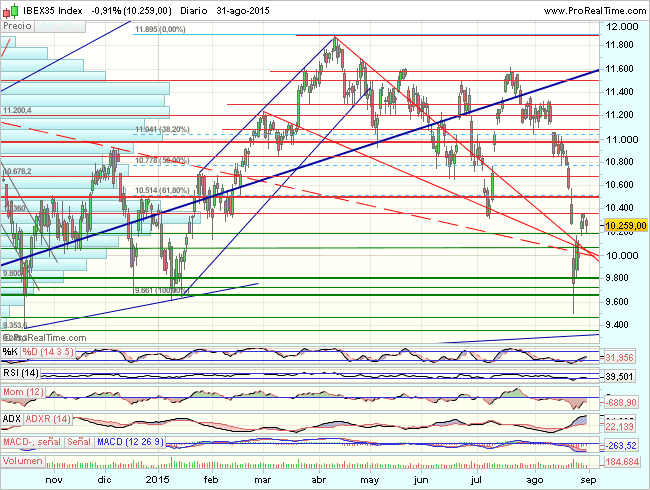This screenshot has height=490, width=650.
Task: Select the 9.661 (100,00%) Fibonacci label
Action: (x=160, y=291)
